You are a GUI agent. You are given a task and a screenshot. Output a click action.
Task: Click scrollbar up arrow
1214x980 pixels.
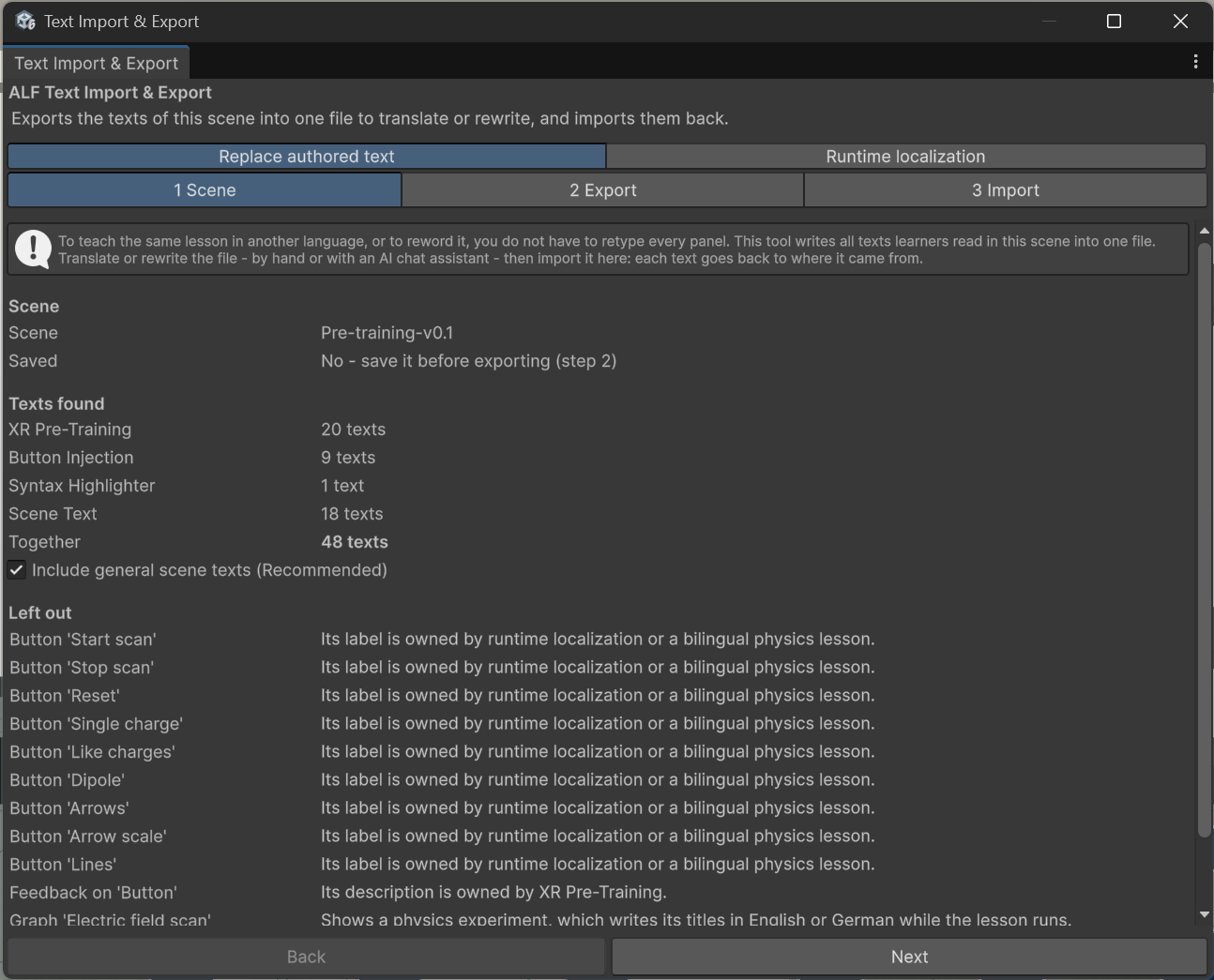1204,231
